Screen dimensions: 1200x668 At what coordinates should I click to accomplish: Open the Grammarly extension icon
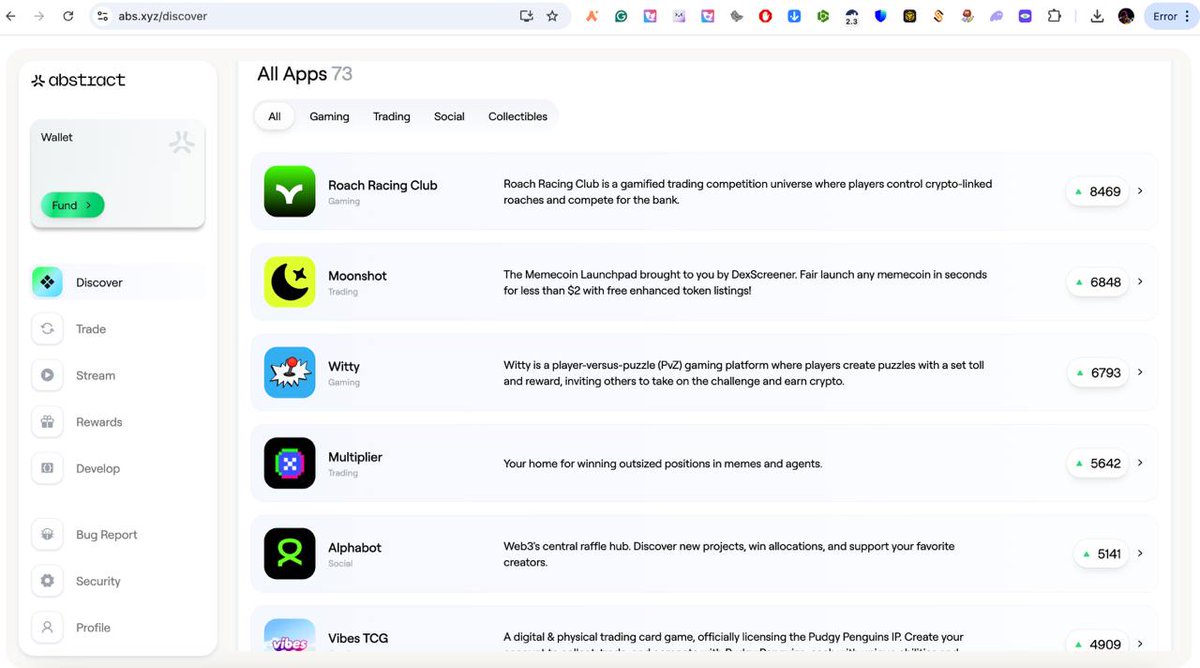pos(621,16)
